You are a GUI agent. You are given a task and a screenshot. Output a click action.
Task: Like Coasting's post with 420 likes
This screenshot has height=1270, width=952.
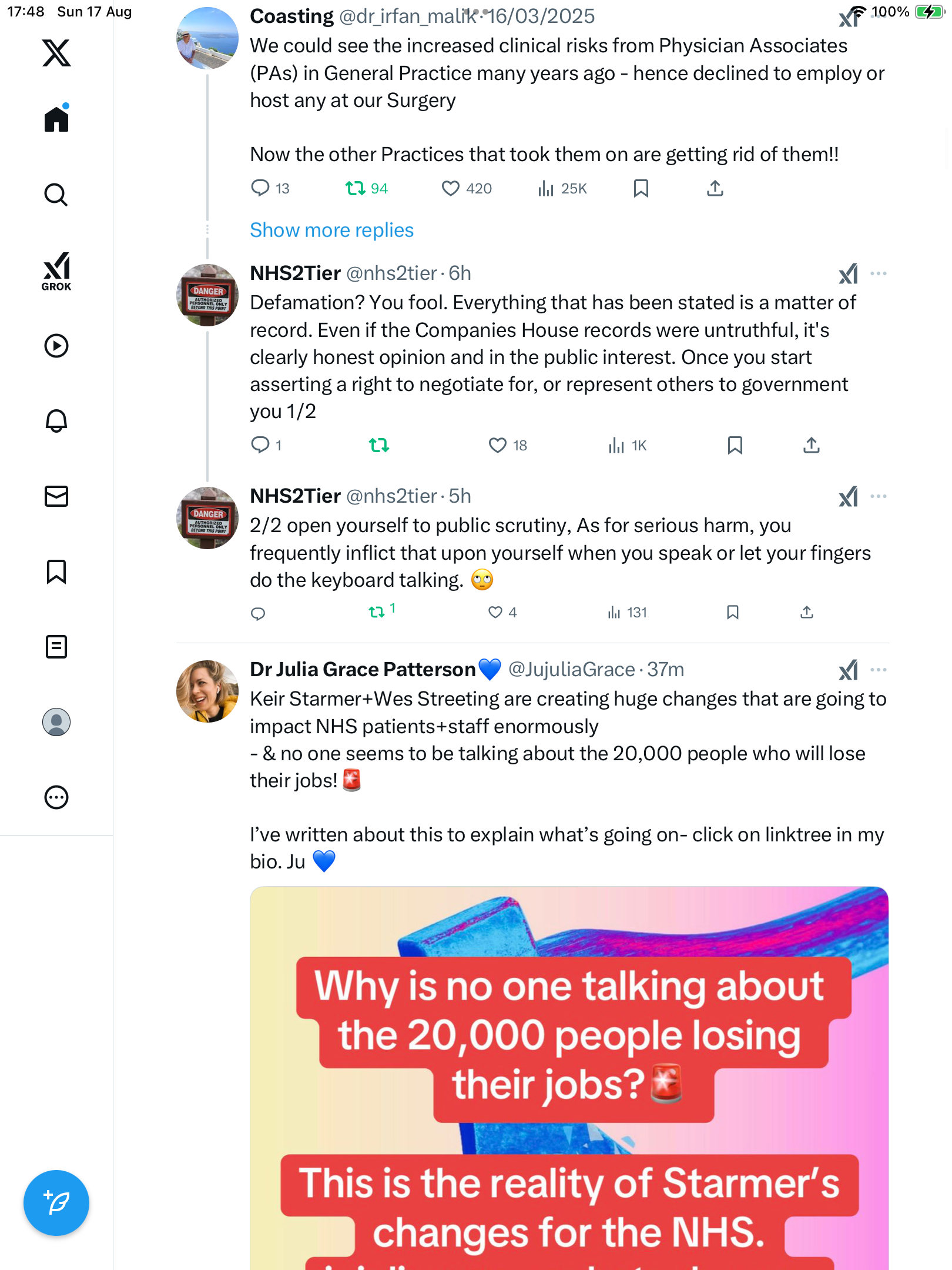tap(451, 188)
